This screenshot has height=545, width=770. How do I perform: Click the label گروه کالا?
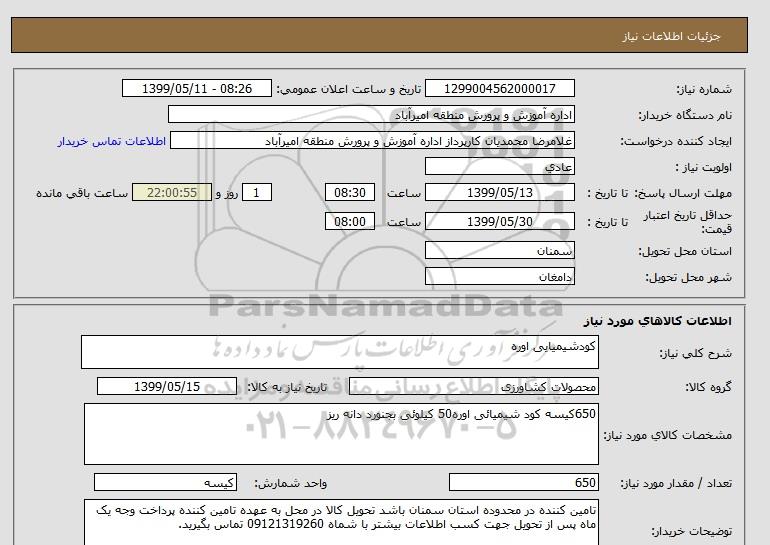[708, 387]
